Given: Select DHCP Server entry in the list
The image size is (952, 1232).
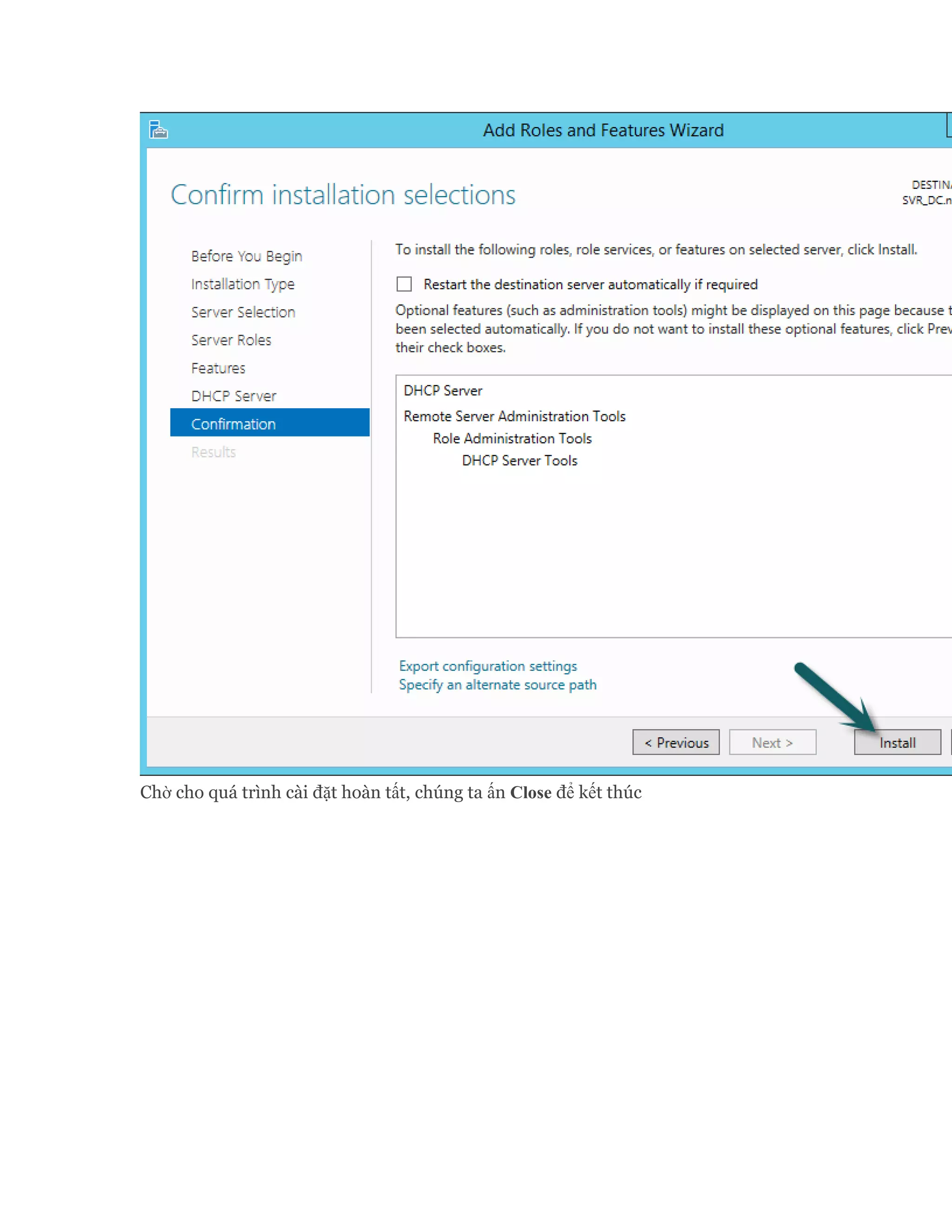Looking at the screenshot, I should [x=443, y=391].
